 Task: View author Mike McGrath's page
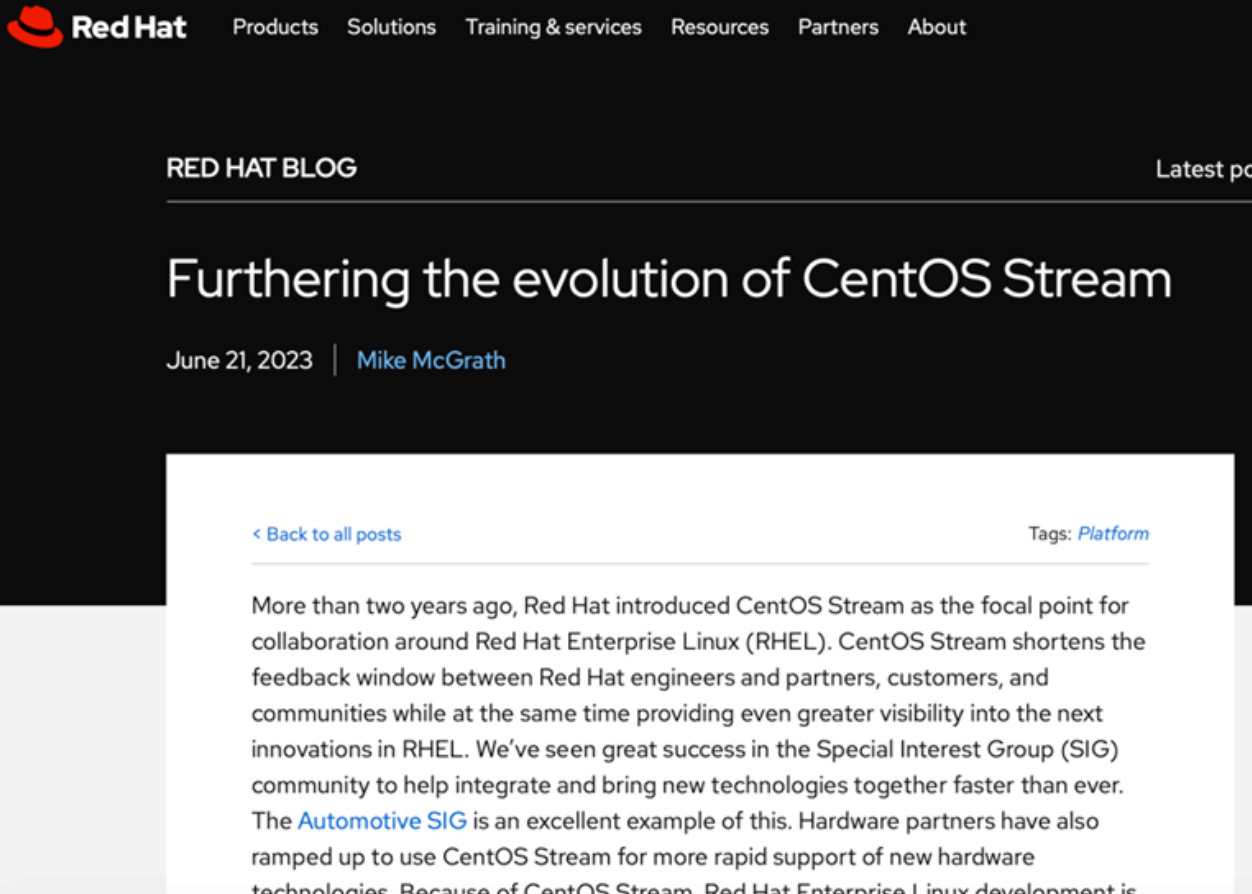coord(431,360)
